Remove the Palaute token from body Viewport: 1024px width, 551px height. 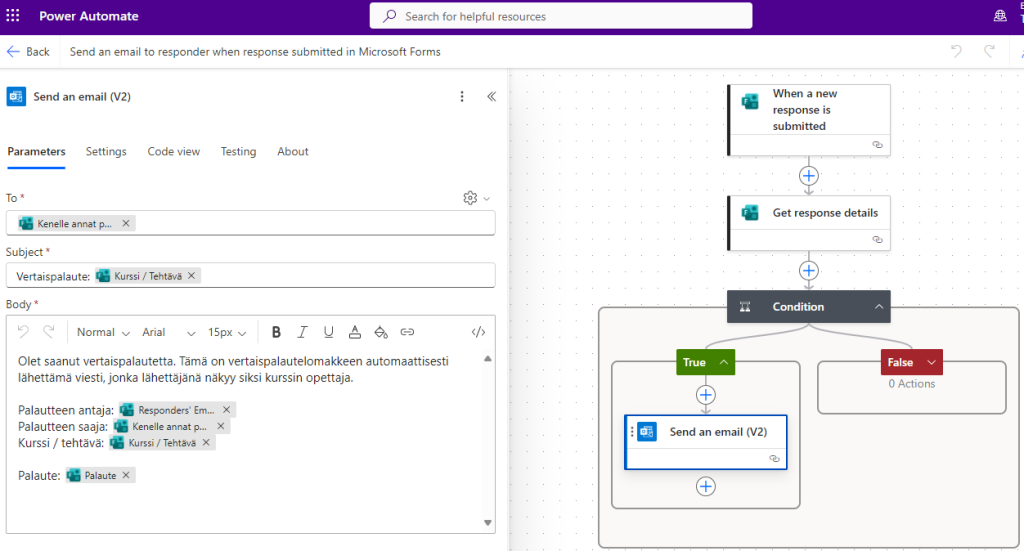126,476
